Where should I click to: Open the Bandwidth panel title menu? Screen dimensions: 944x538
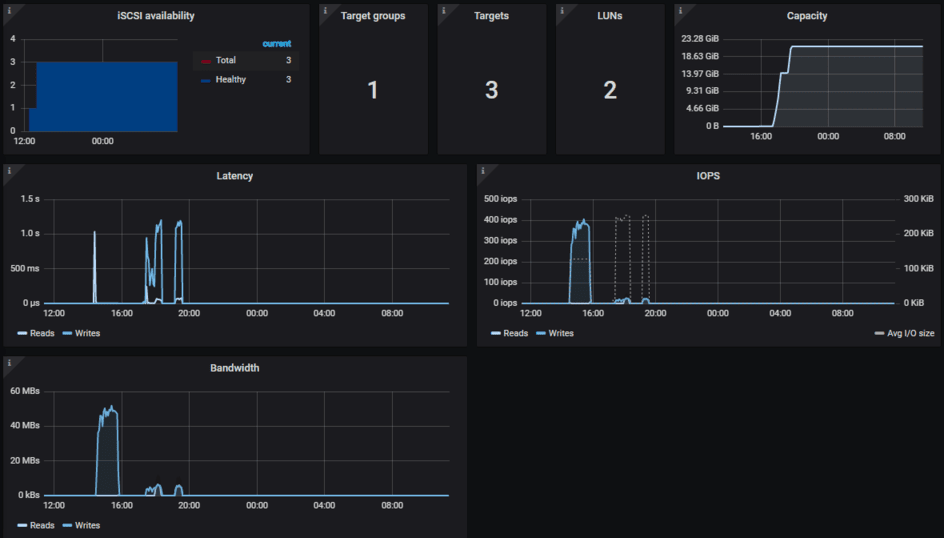point(235,368)
